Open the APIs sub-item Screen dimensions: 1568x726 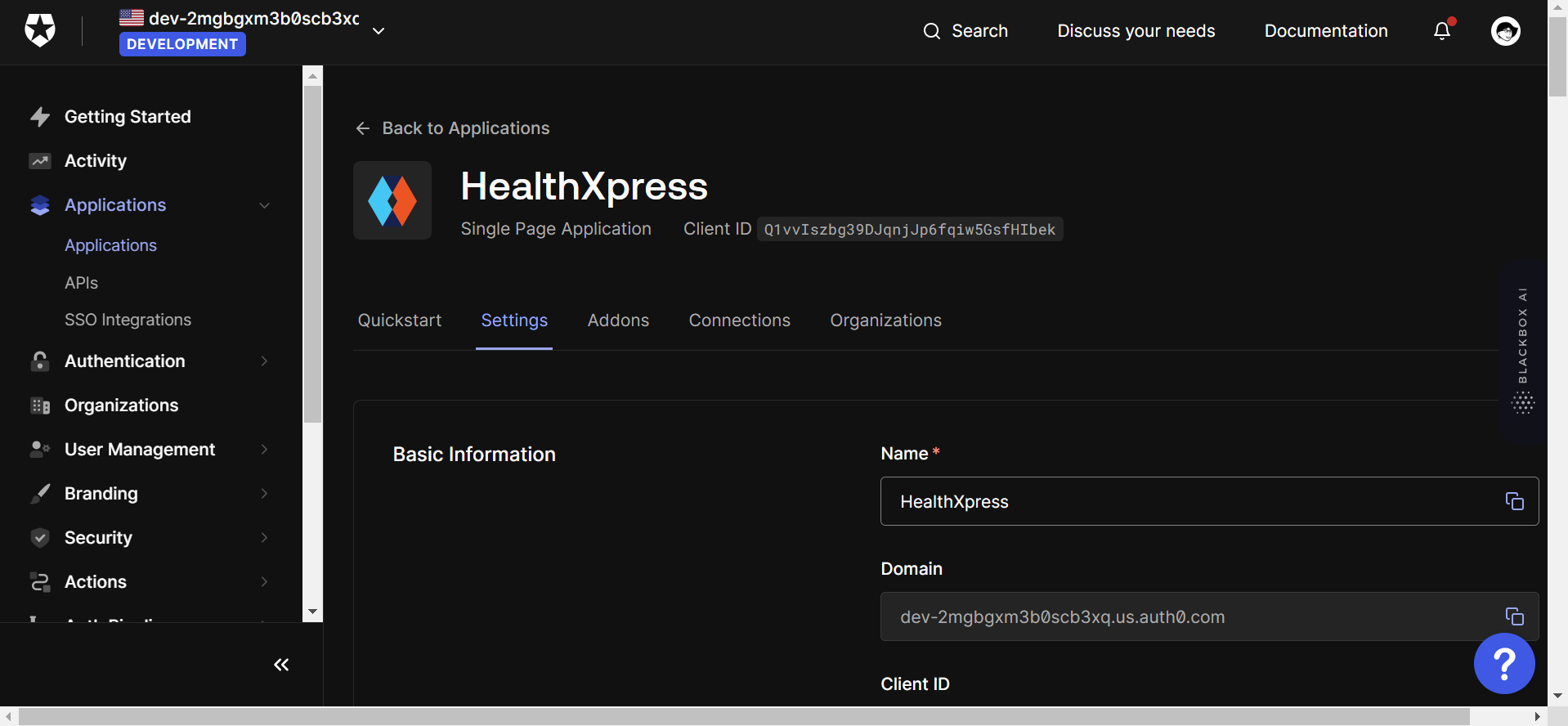pos(81,283)
